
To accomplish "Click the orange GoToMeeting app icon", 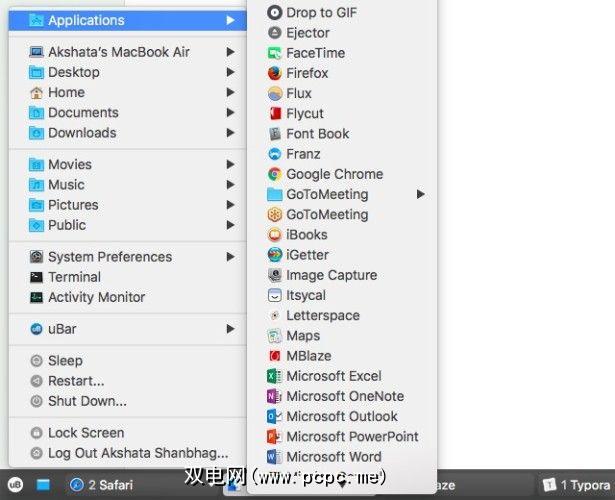I will tap(275, 215).
